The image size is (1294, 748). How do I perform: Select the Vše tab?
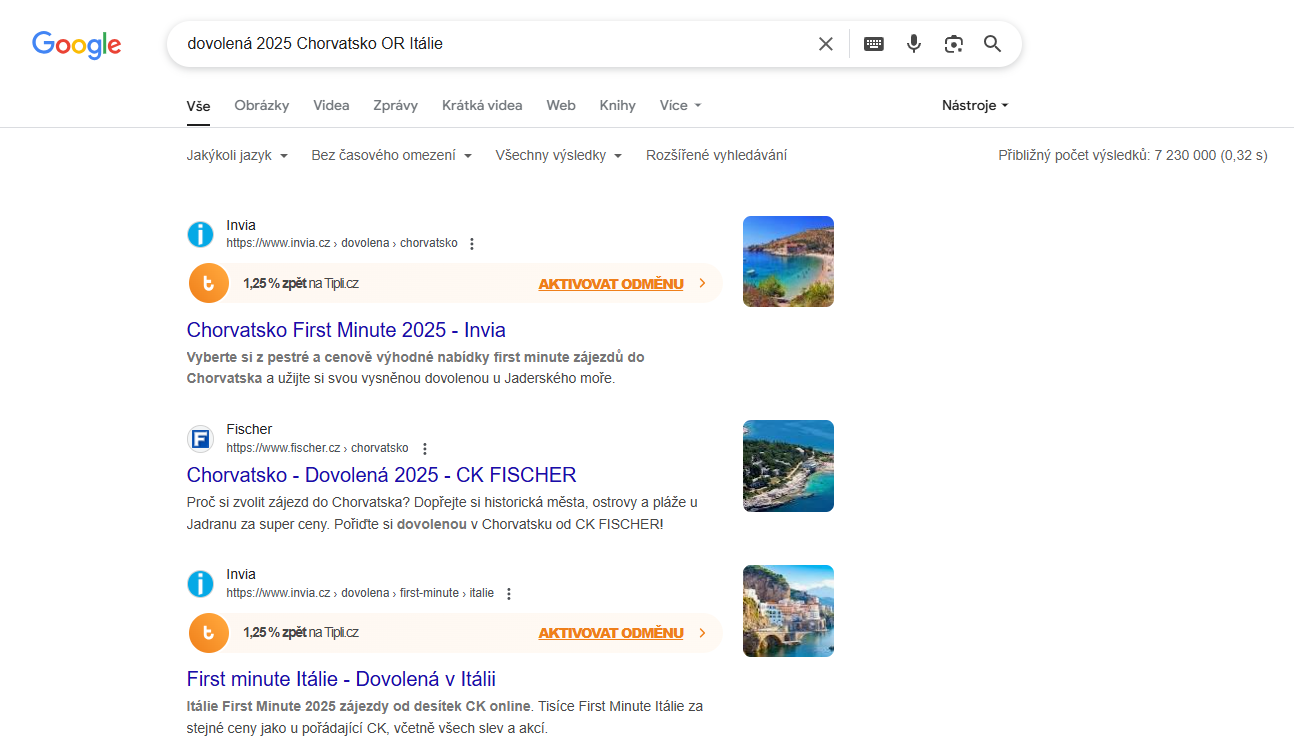pos(198,105)
